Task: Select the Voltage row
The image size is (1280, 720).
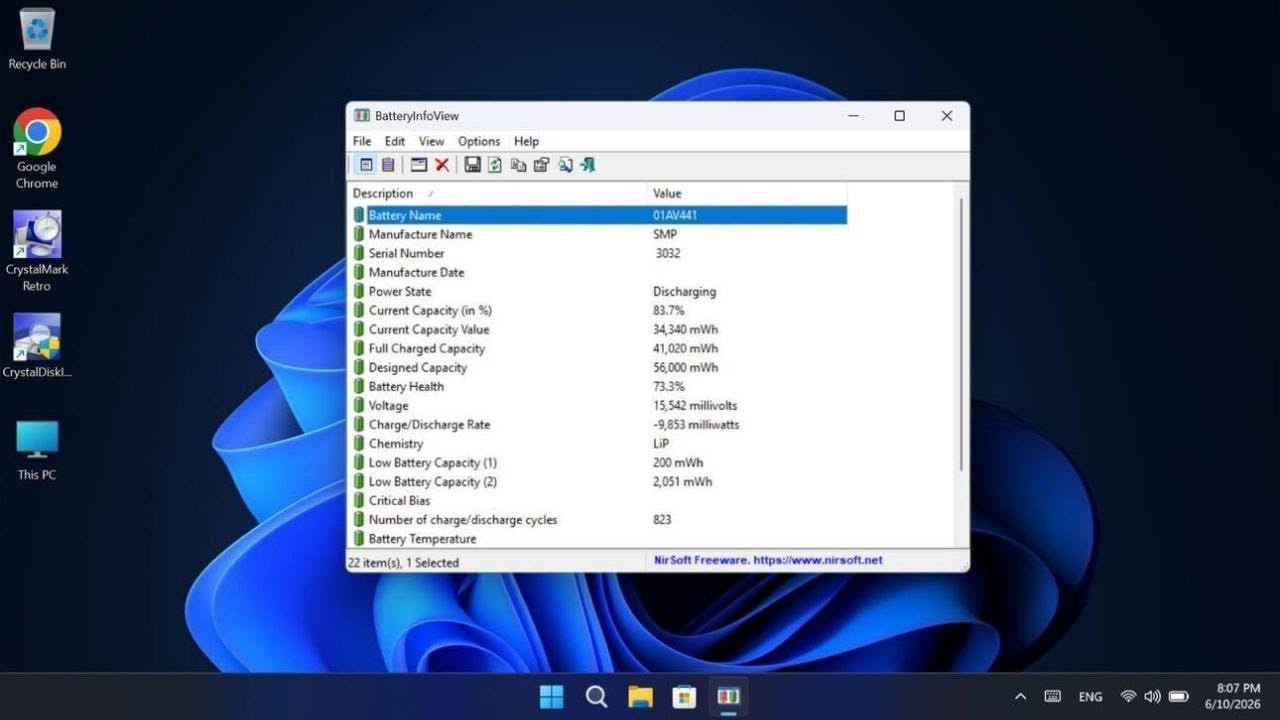Action: point(600,405)
